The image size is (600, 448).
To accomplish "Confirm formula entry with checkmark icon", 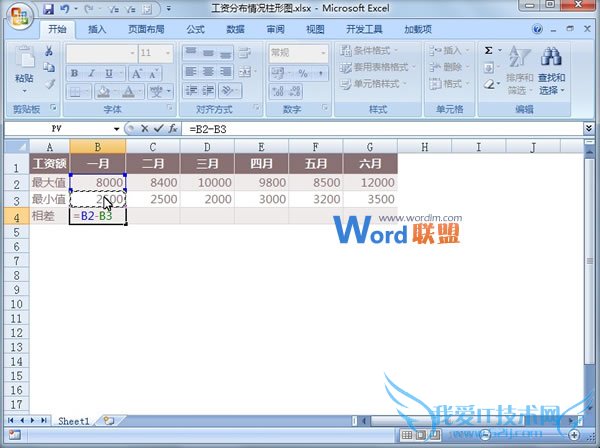I will 158,129.
